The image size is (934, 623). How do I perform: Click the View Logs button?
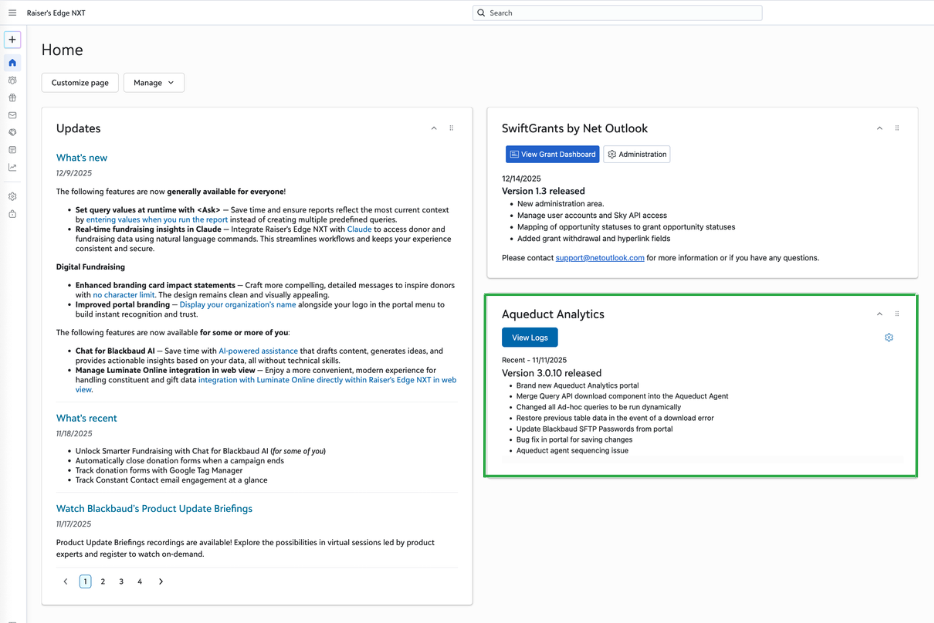[529, 338]
